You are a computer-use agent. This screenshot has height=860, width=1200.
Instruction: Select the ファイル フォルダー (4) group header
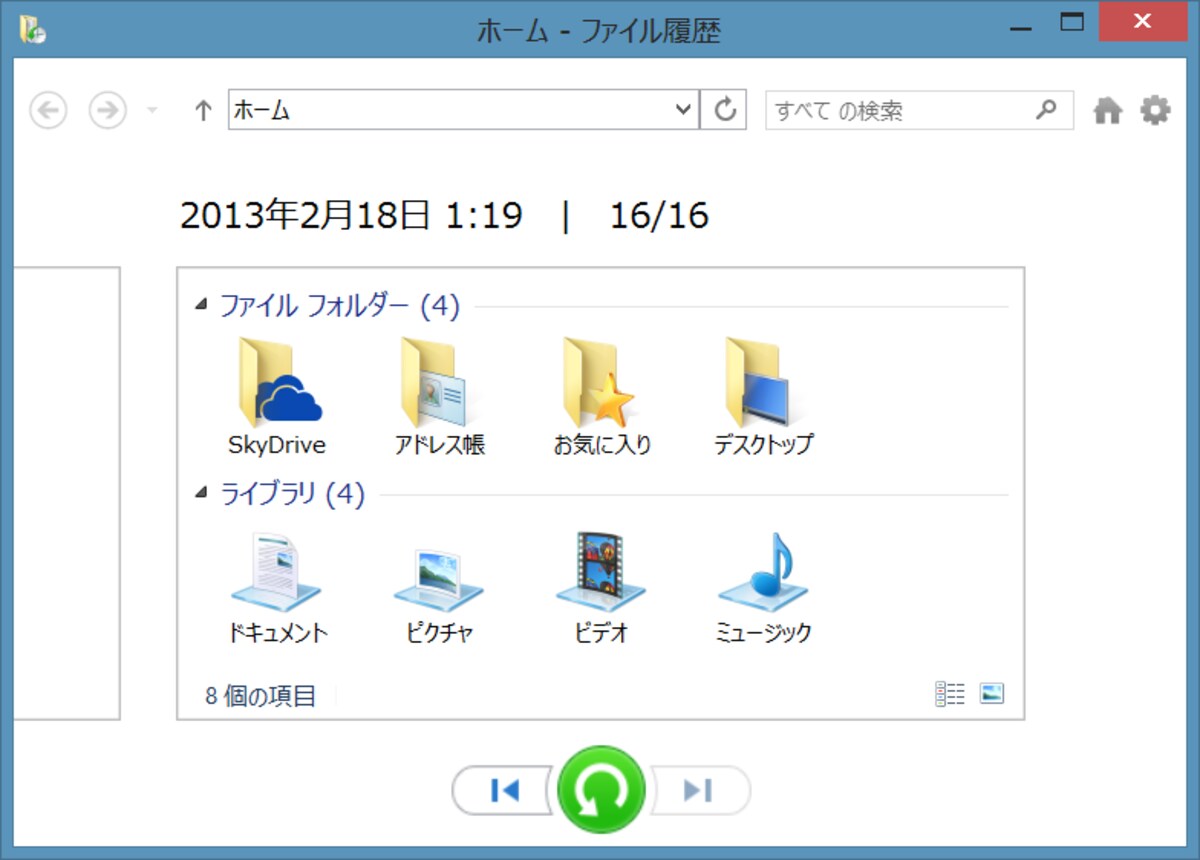(339, 305)
